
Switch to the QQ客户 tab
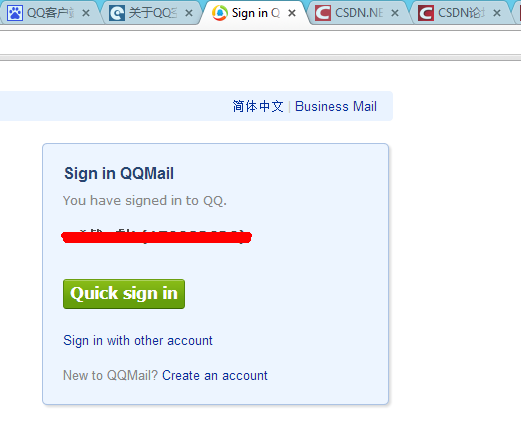pos(50,13)
